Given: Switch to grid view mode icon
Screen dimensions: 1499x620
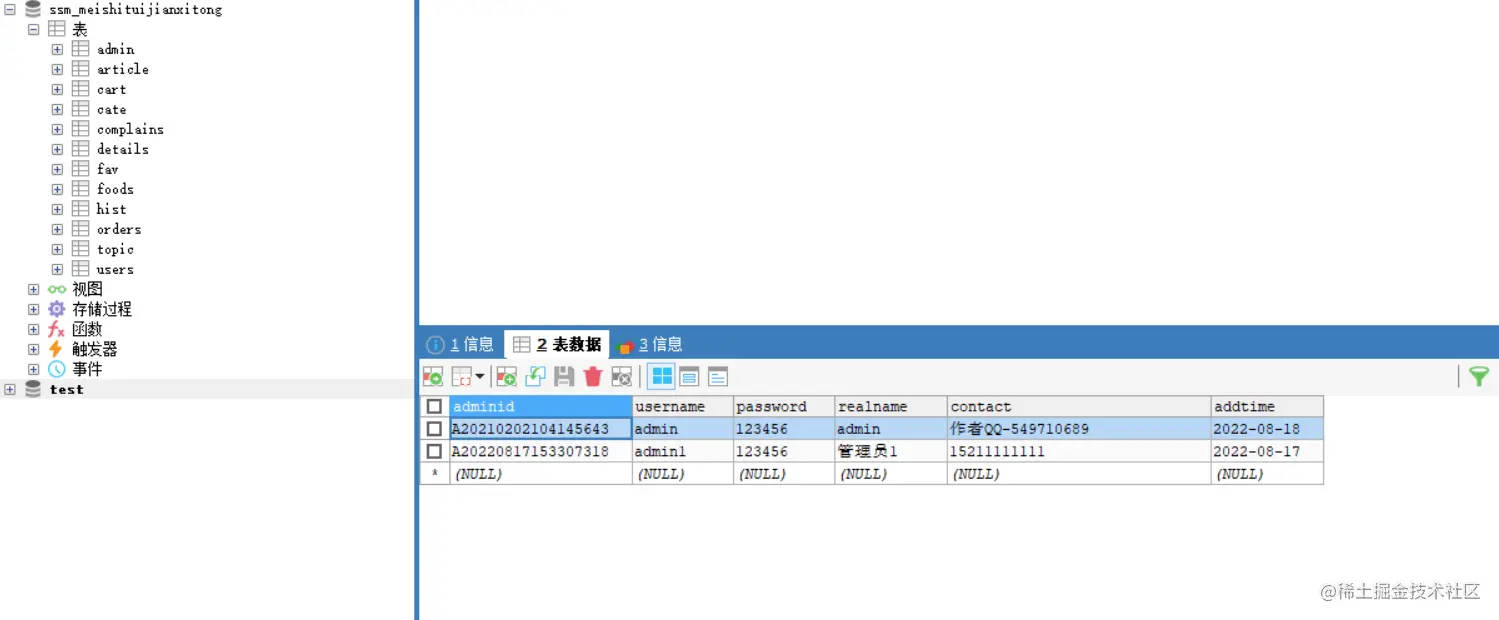Looking at the screenshot, I should click(x=661, y=376).
